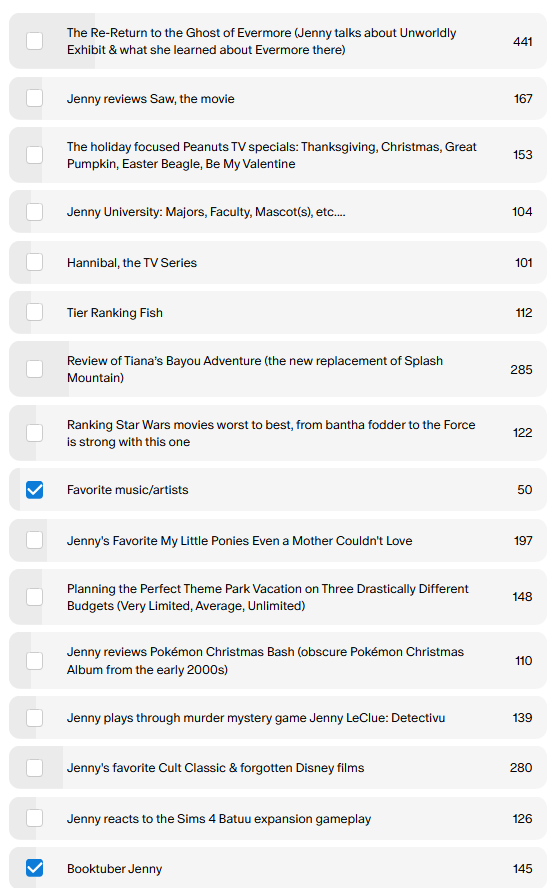Check the Ghost of Evermore poll option
This screenshot has height=888, width=552.
[x=35, y=41]
